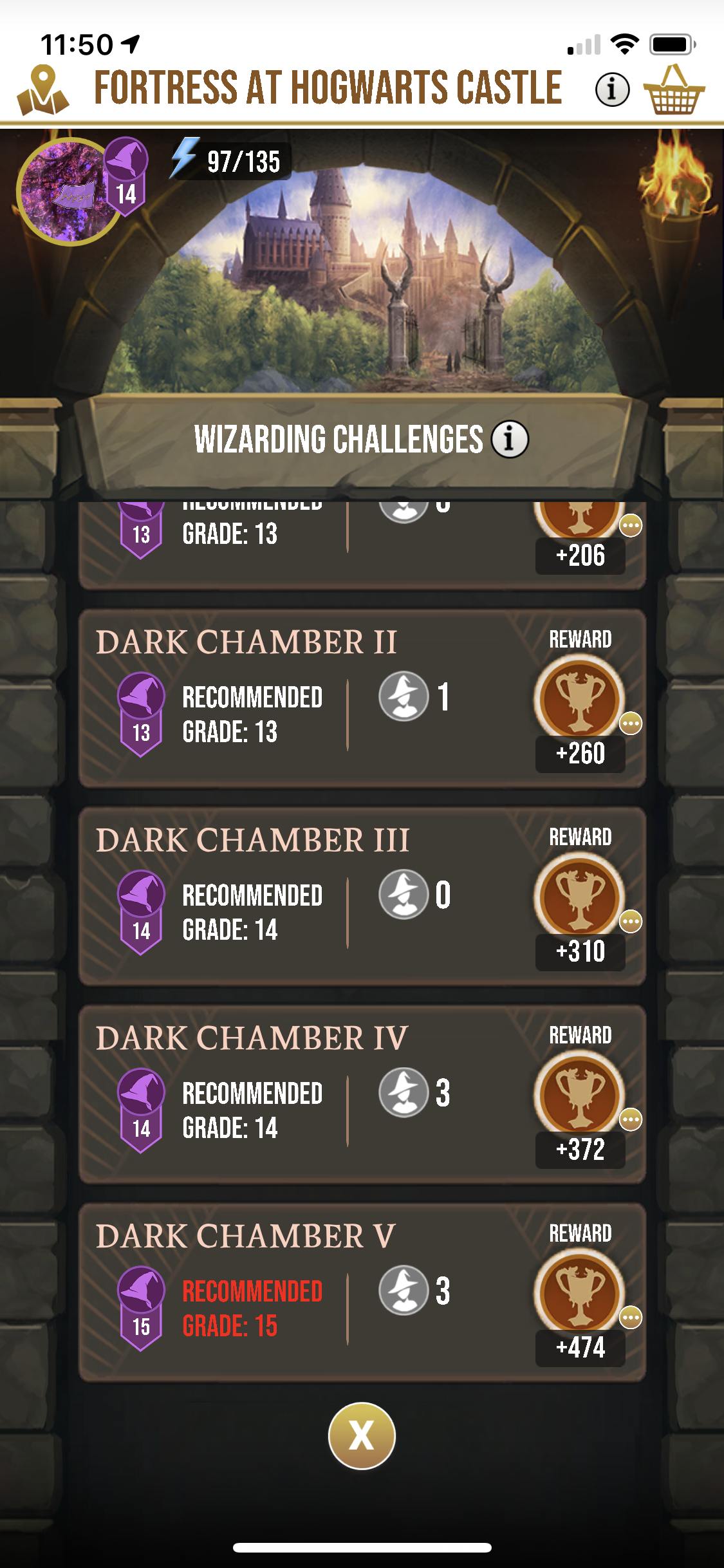724x1568 pixels.
Task: Expand the +474 reward details bubble
Action: tap(631, 1318)
